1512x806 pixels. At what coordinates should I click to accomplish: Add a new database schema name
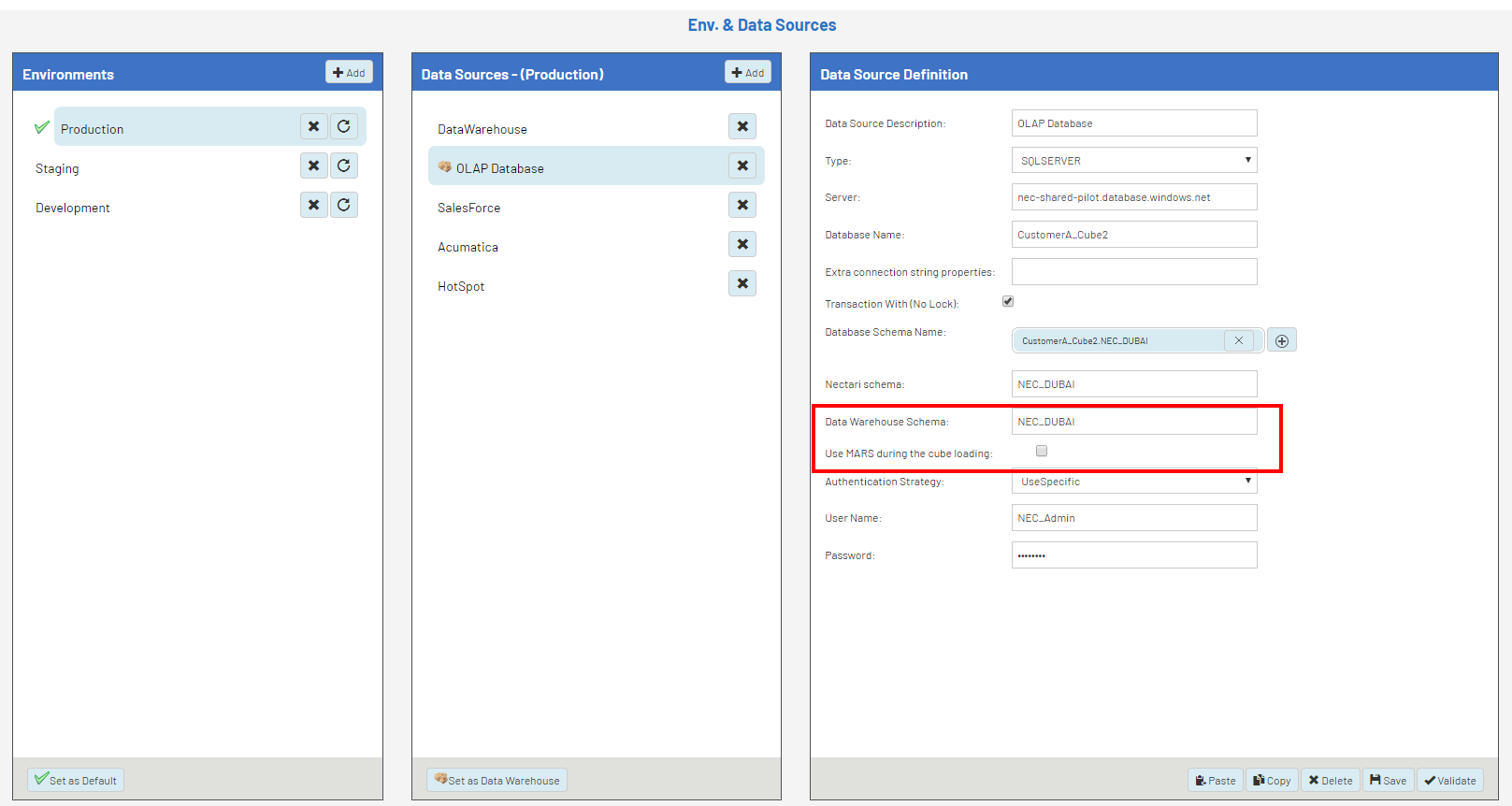[x=1281, y=341]
